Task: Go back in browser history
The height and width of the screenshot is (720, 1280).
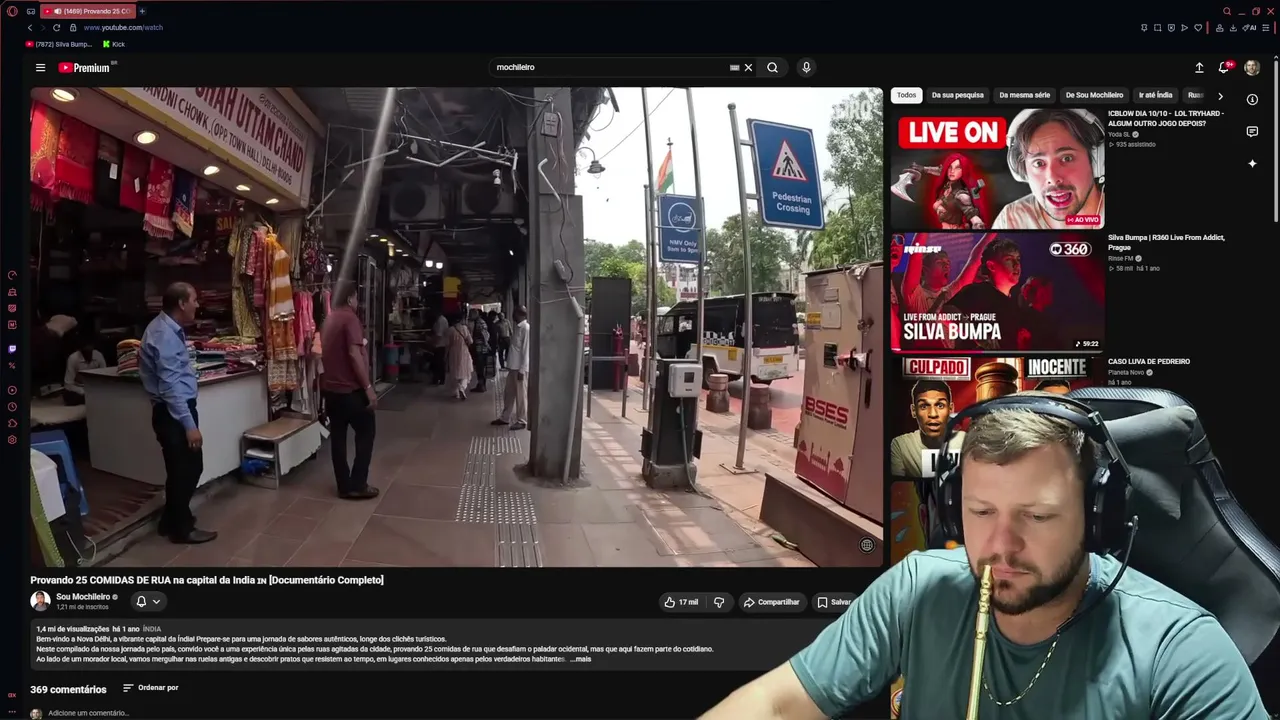Action: pyautogui.click(x=30, y=27)
